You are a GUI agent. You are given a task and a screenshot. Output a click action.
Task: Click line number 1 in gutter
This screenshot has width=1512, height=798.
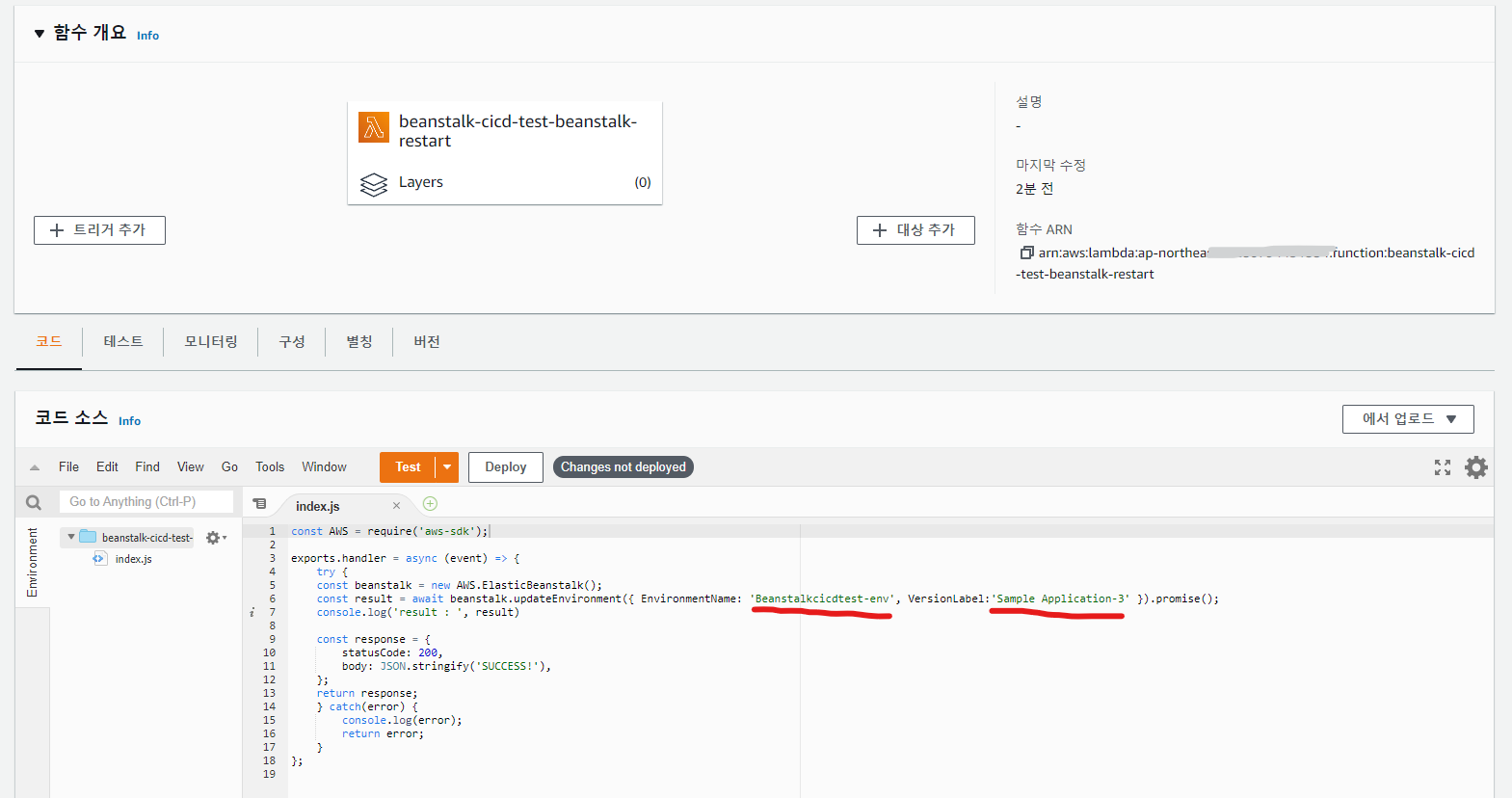point(272,531)
